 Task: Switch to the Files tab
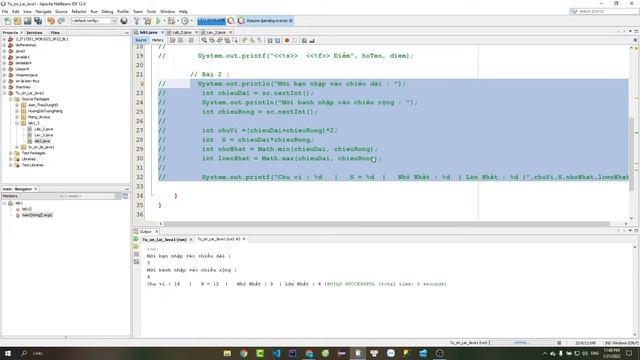tap(55, 32)
